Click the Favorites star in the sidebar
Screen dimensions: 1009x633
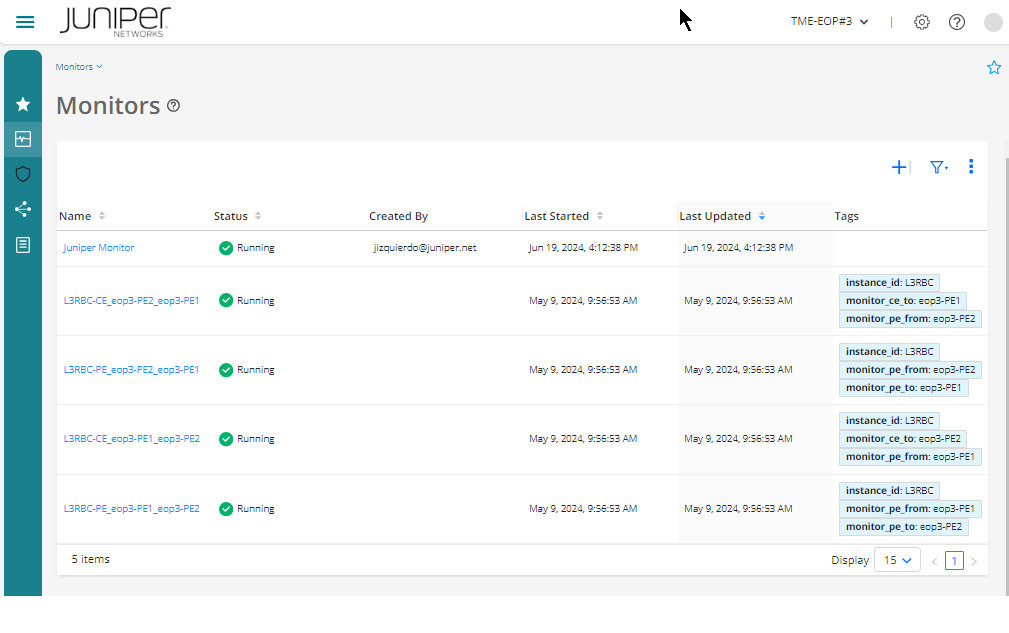pyautogui.click(x=23, y=104)
